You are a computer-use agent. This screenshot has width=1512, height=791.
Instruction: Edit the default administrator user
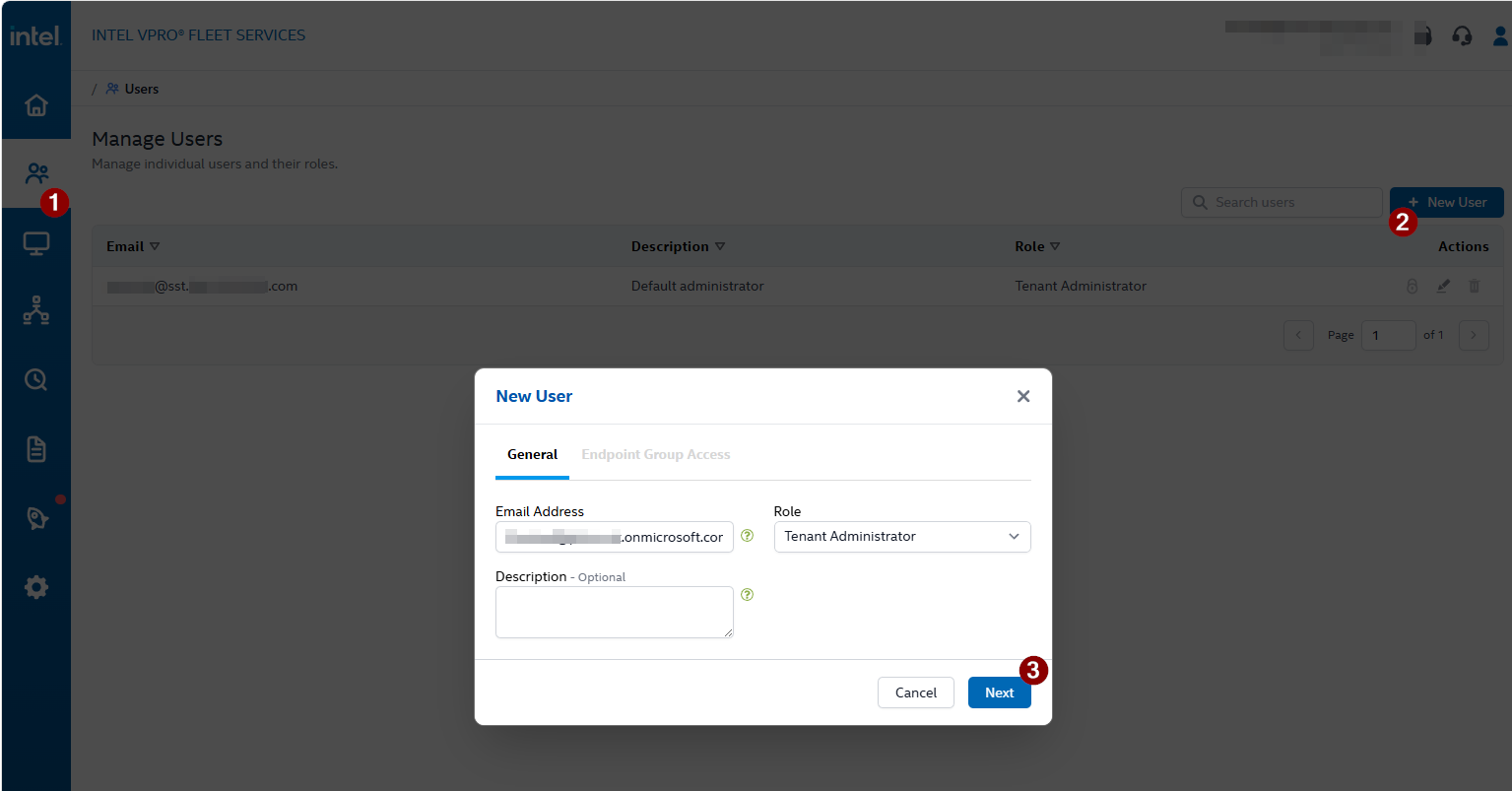(1443, 286)
